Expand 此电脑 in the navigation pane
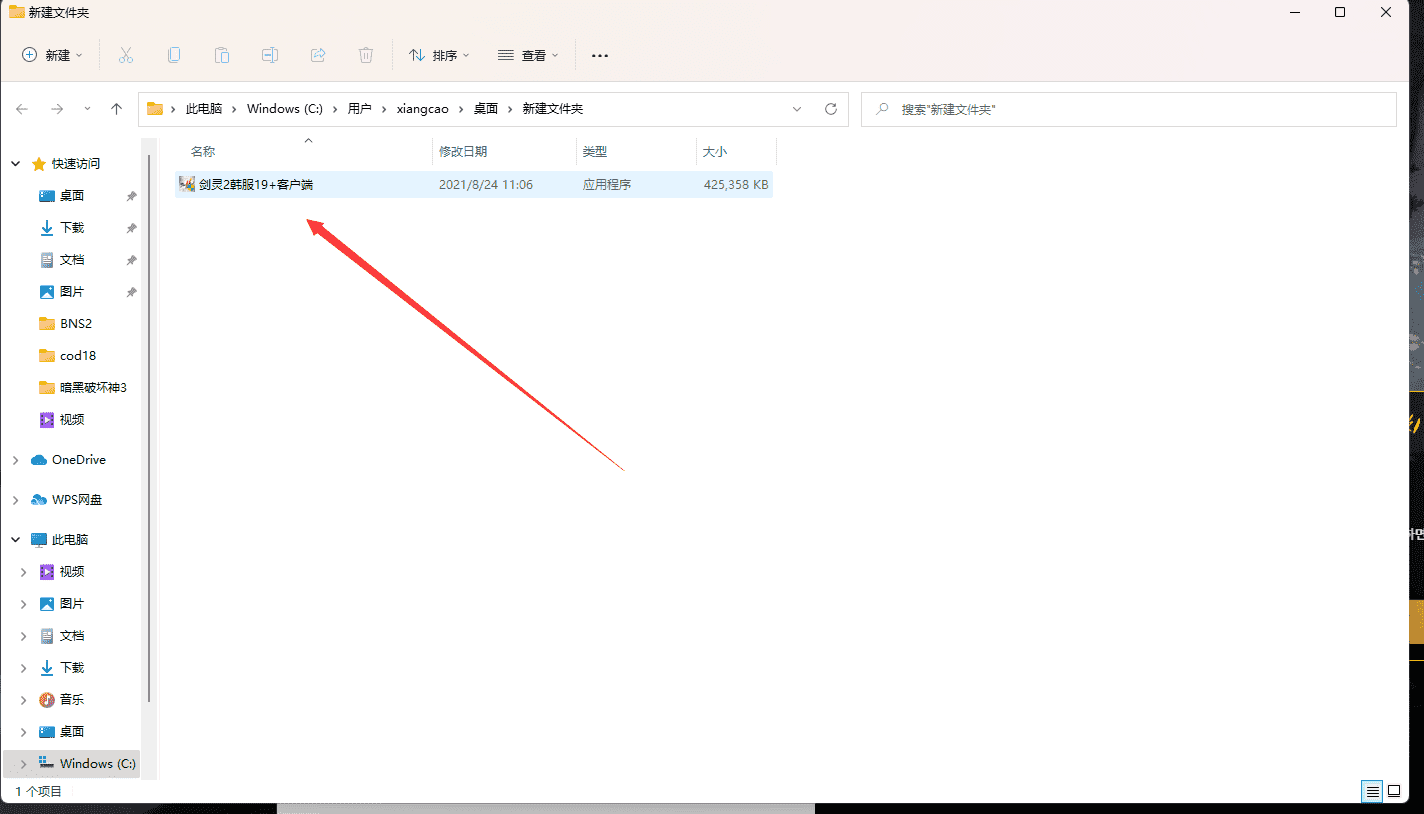Screen dimensions: 1424x814 [x=16, y=539]
